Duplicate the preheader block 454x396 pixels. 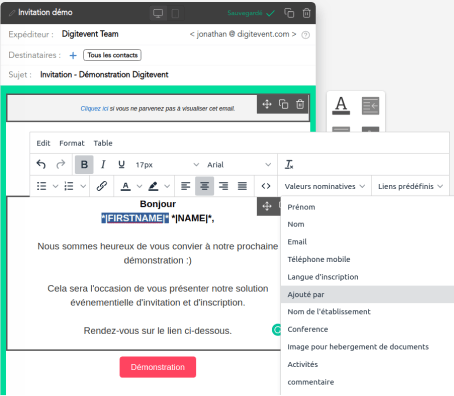pyautogui.click(x=283, y=104)
